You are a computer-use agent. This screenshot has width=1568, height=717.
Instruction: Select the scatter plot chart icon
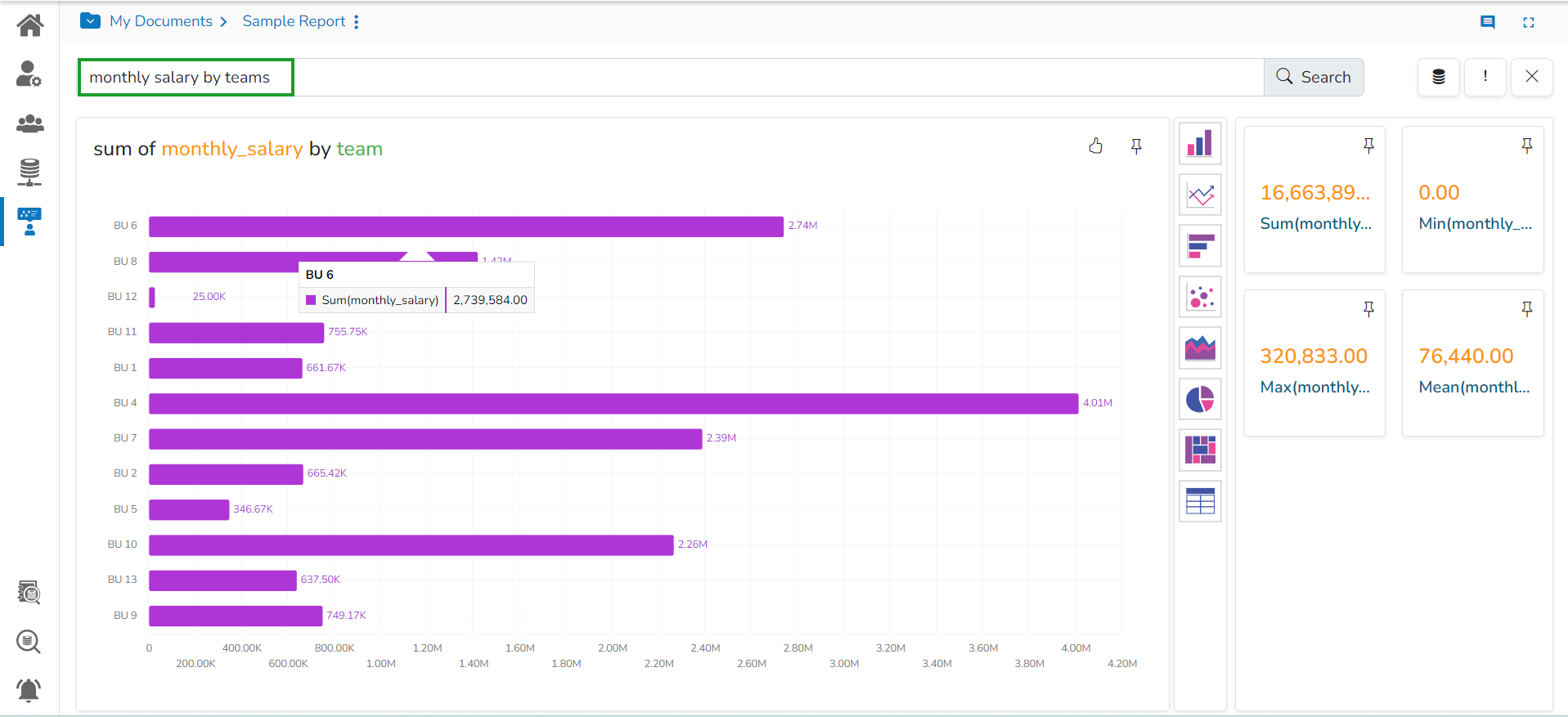tap(1200, 298)
